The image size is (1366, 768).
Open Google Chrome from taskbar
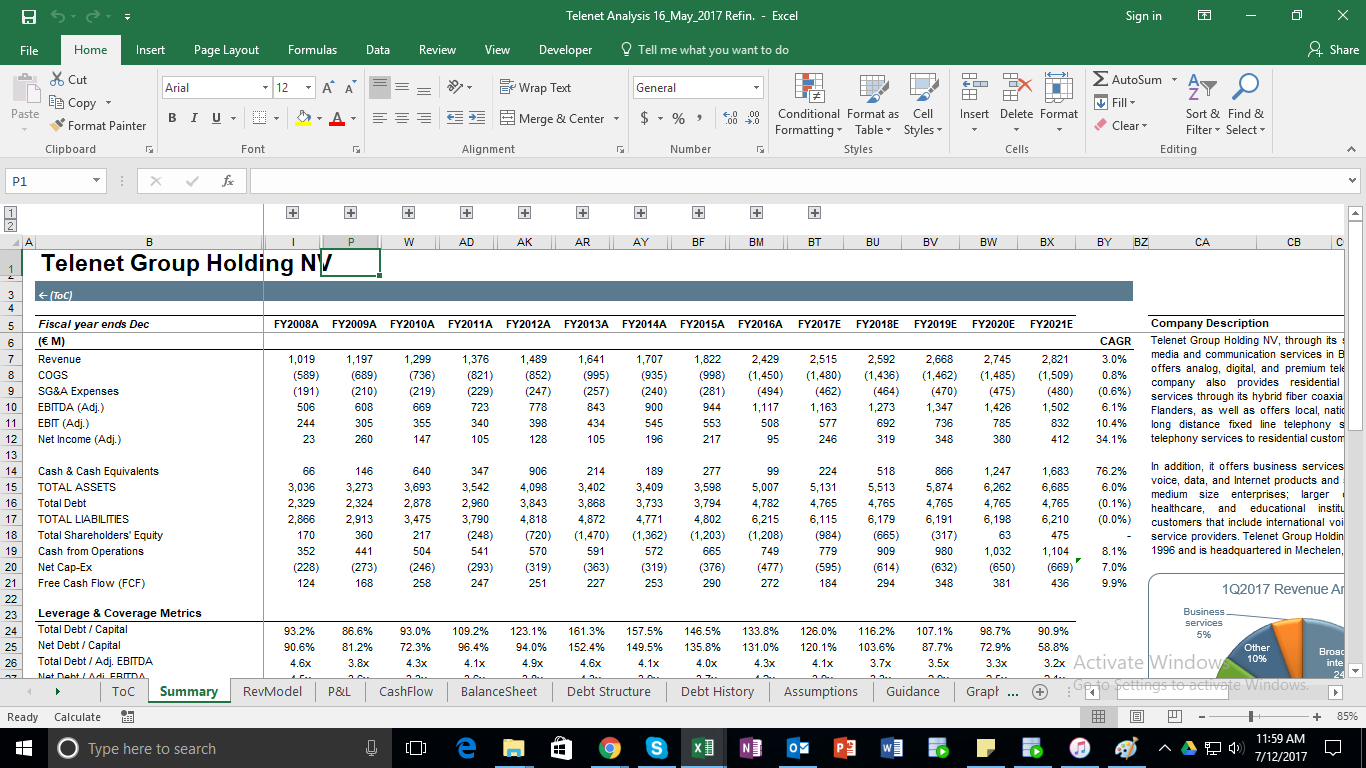pyautogui.click(x=609, y=748)
